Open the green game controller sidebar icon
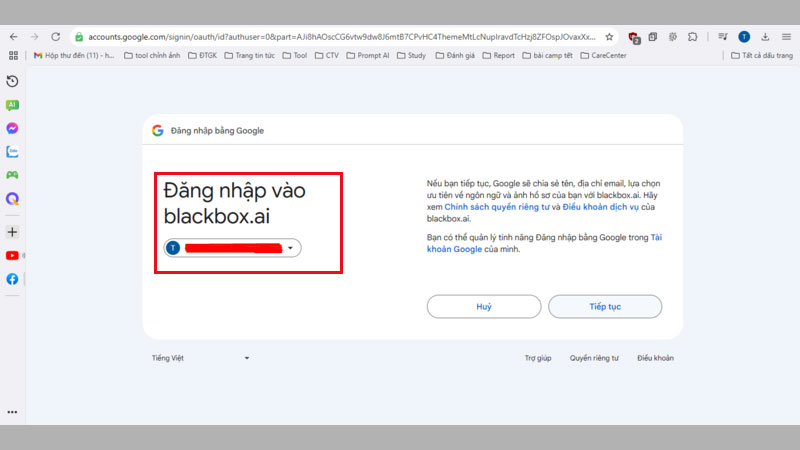 click(x=12, y=175)
